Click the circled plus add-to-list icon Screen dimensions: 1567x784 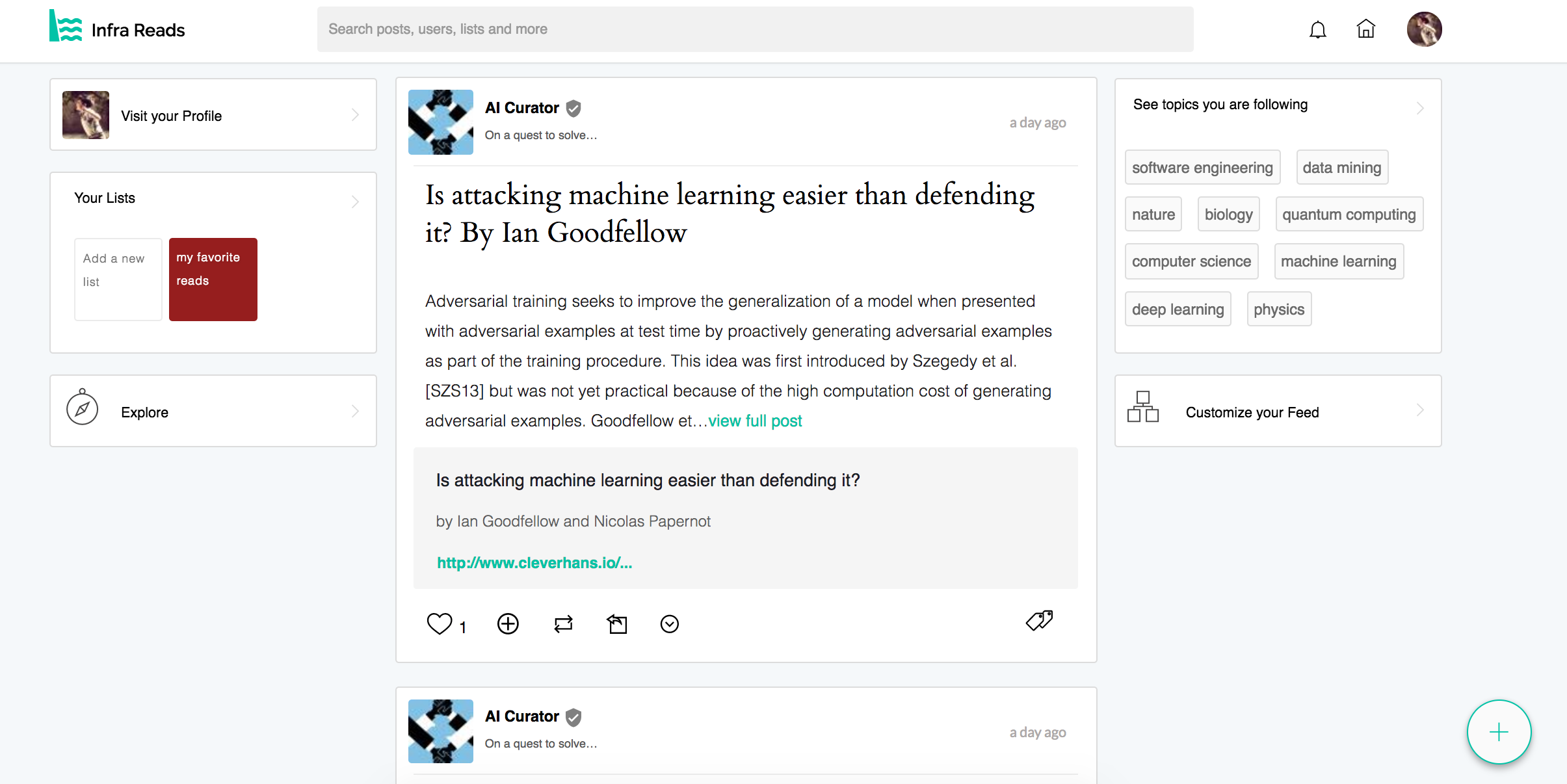(x=508, y=623)
